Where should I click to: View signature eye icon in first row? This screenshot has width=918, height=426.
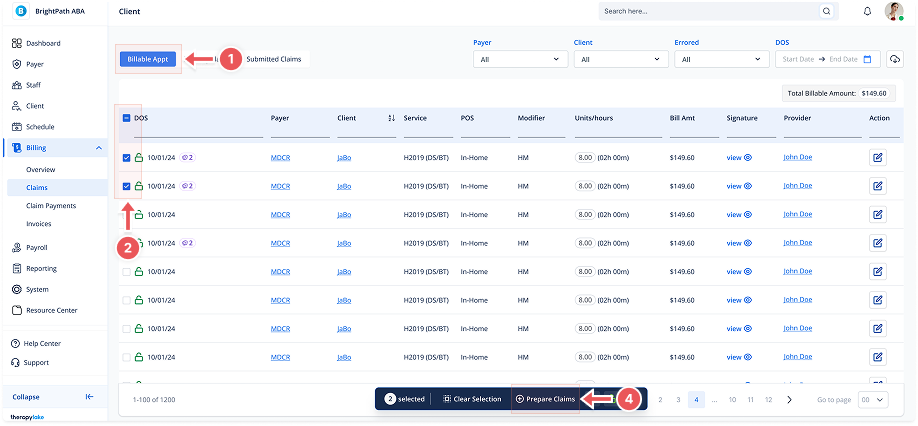coord(747,158)
